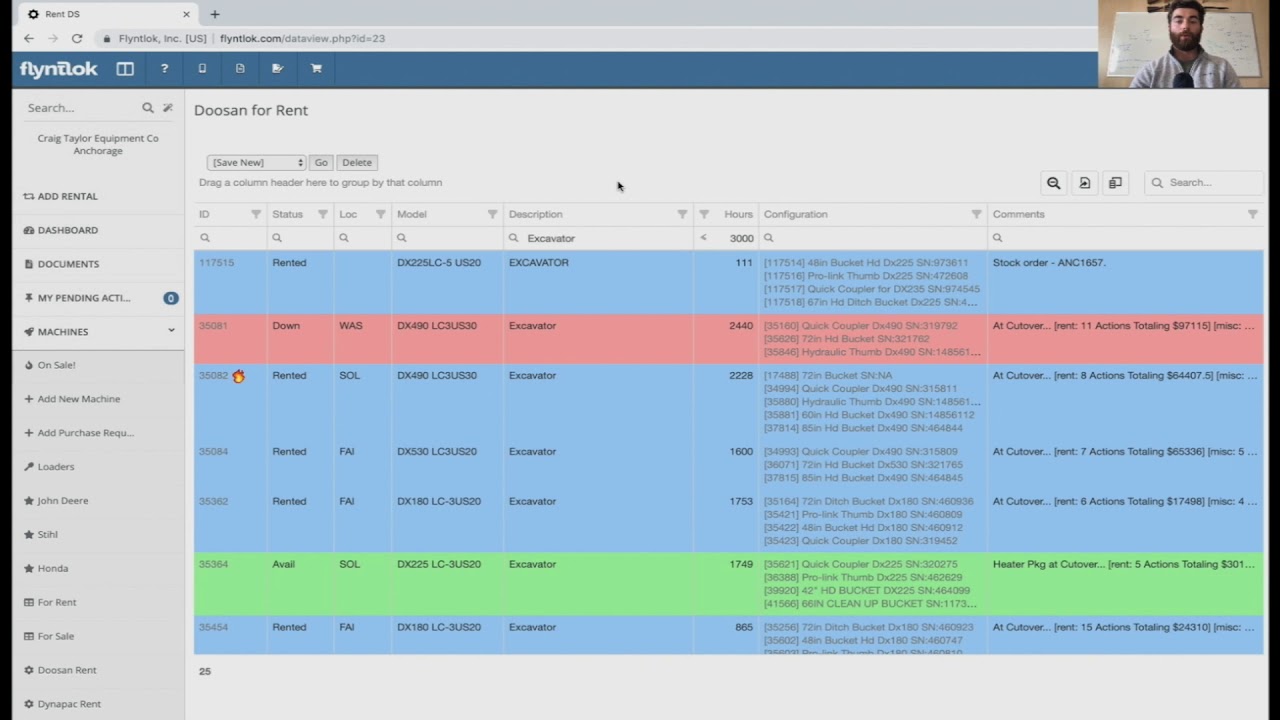Open the help icon in the top toolbar

click(x=164, y=68)
